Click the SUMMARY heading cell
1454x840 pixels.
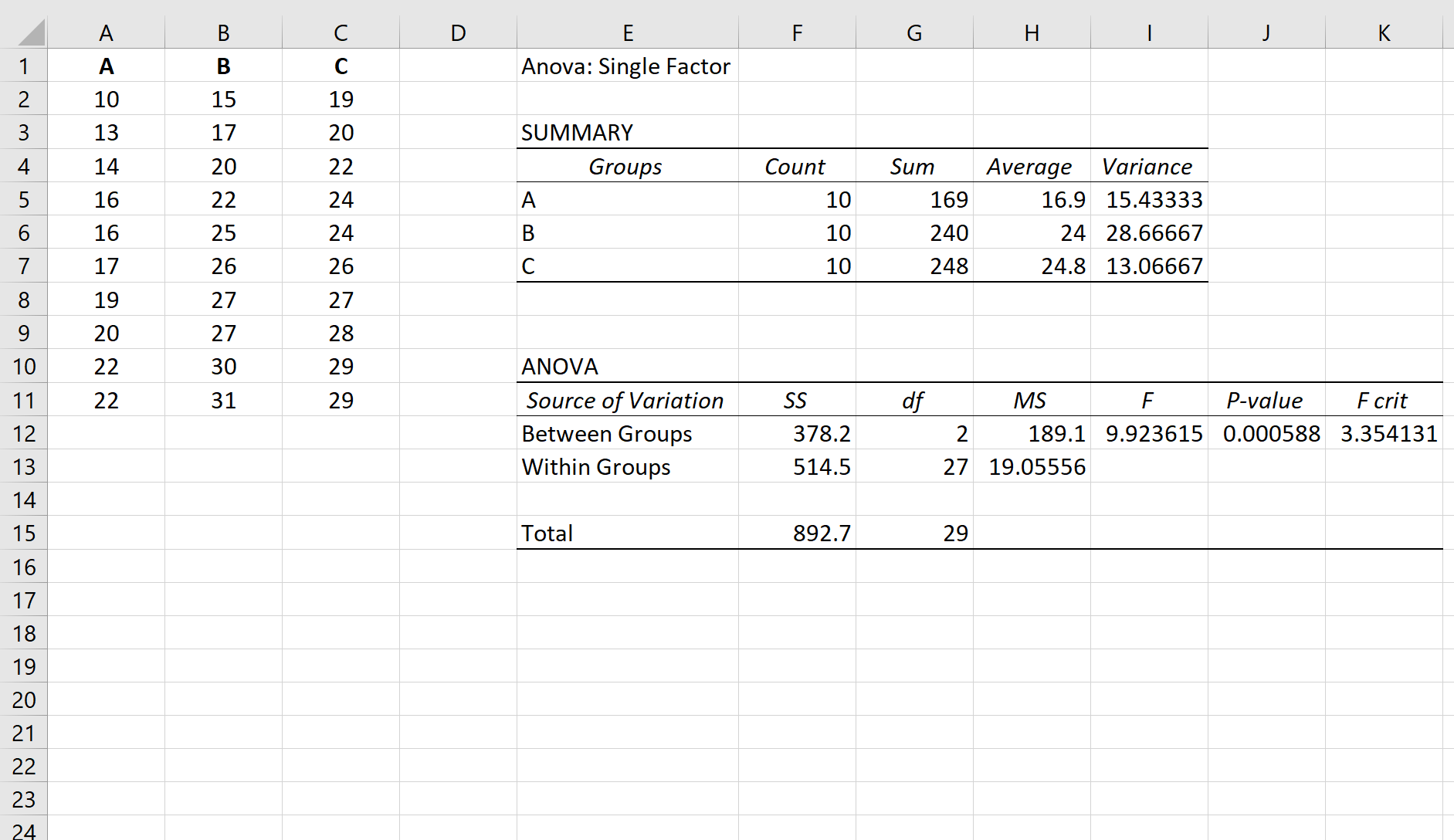[x=577, y=132]
